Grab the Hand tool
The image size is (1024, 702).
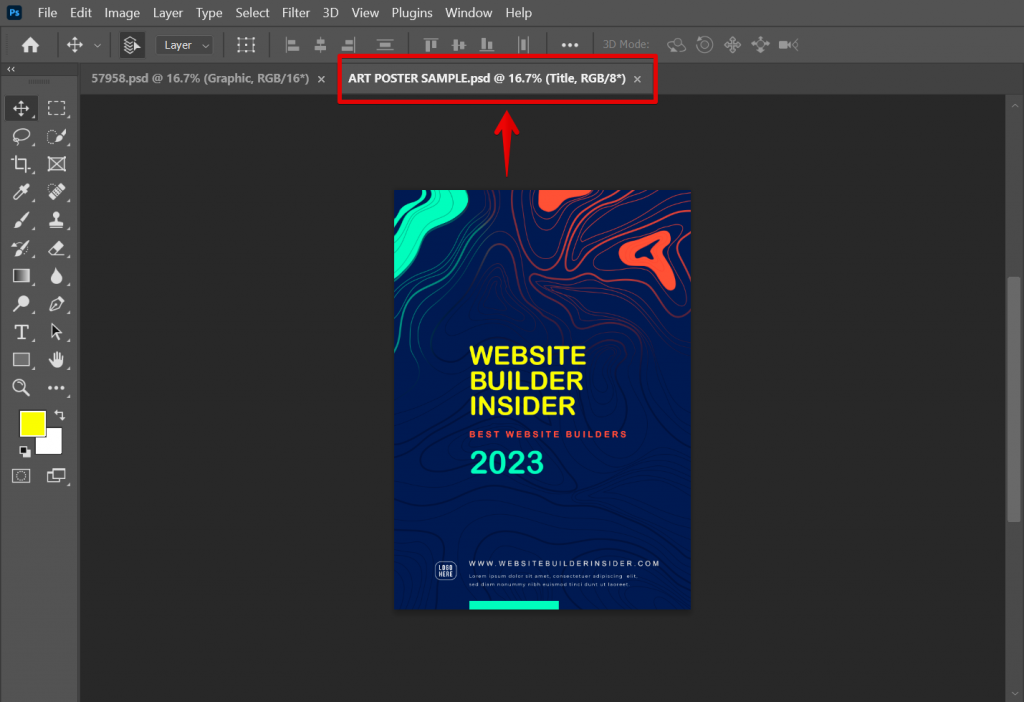coord(57,360)
